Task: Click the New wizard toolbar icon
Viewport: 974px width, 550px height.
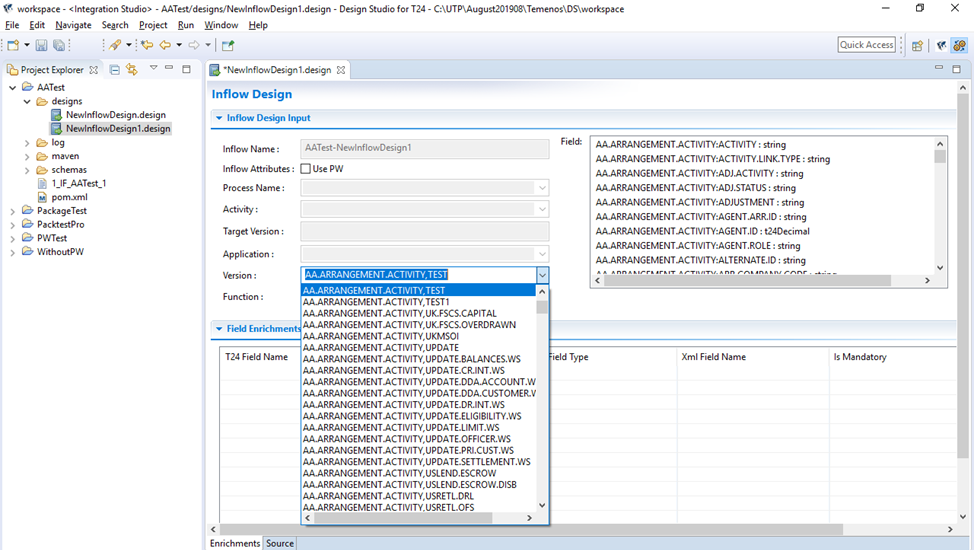Action: (13, 45)
